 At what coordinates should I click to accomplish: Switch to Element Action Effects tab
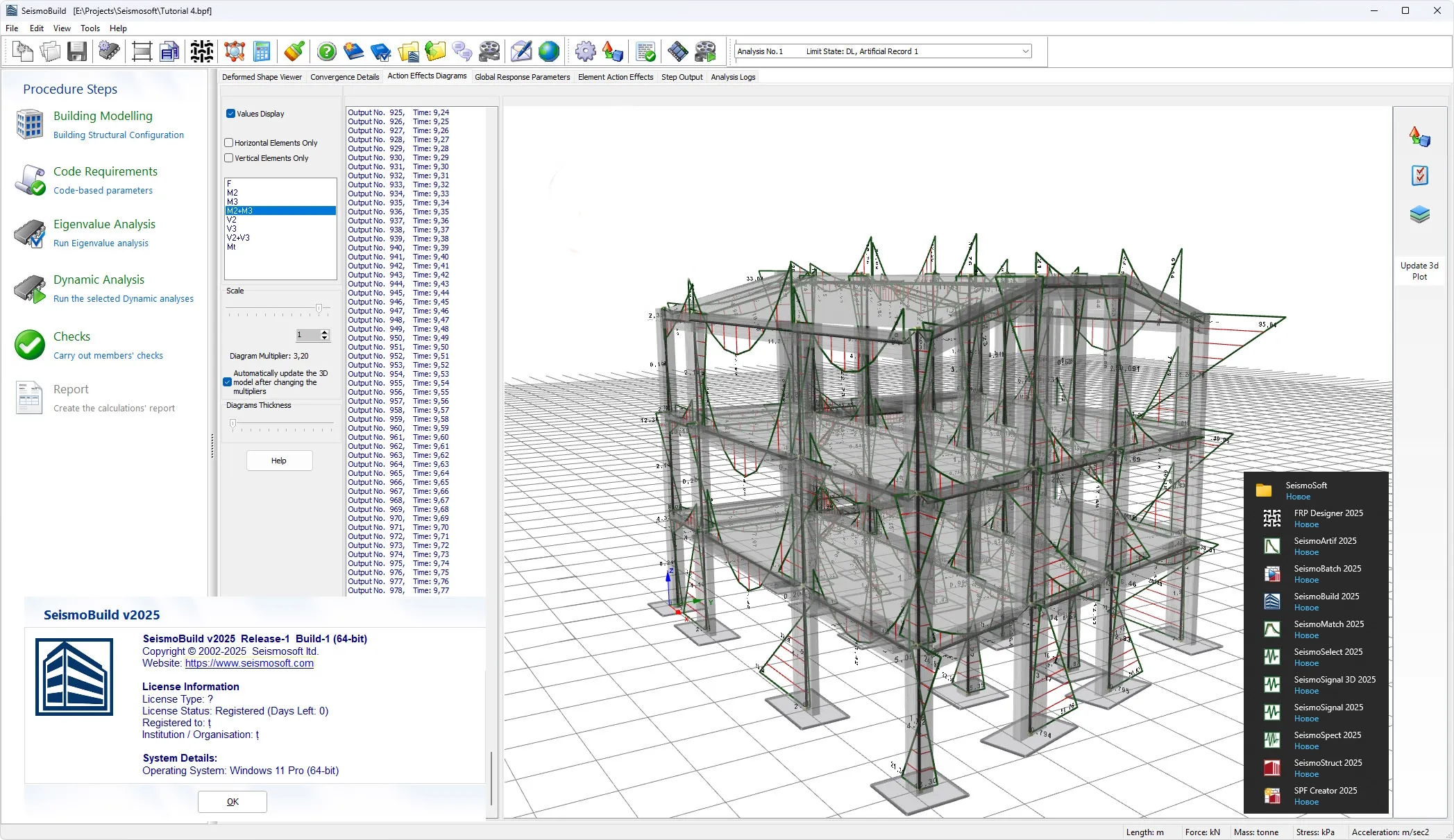tap(616, 77)
